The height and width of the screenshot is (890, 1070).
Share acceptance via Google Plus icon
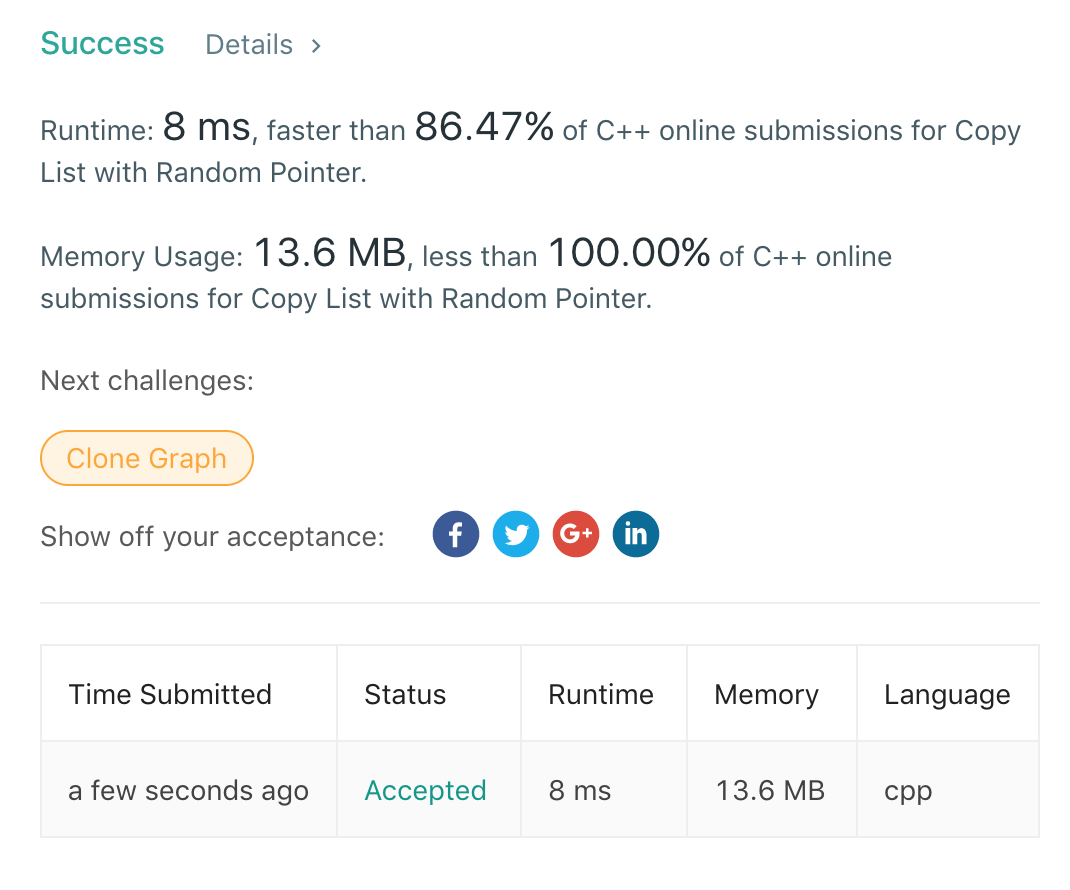pyautogui.click(x=576, y=535)
